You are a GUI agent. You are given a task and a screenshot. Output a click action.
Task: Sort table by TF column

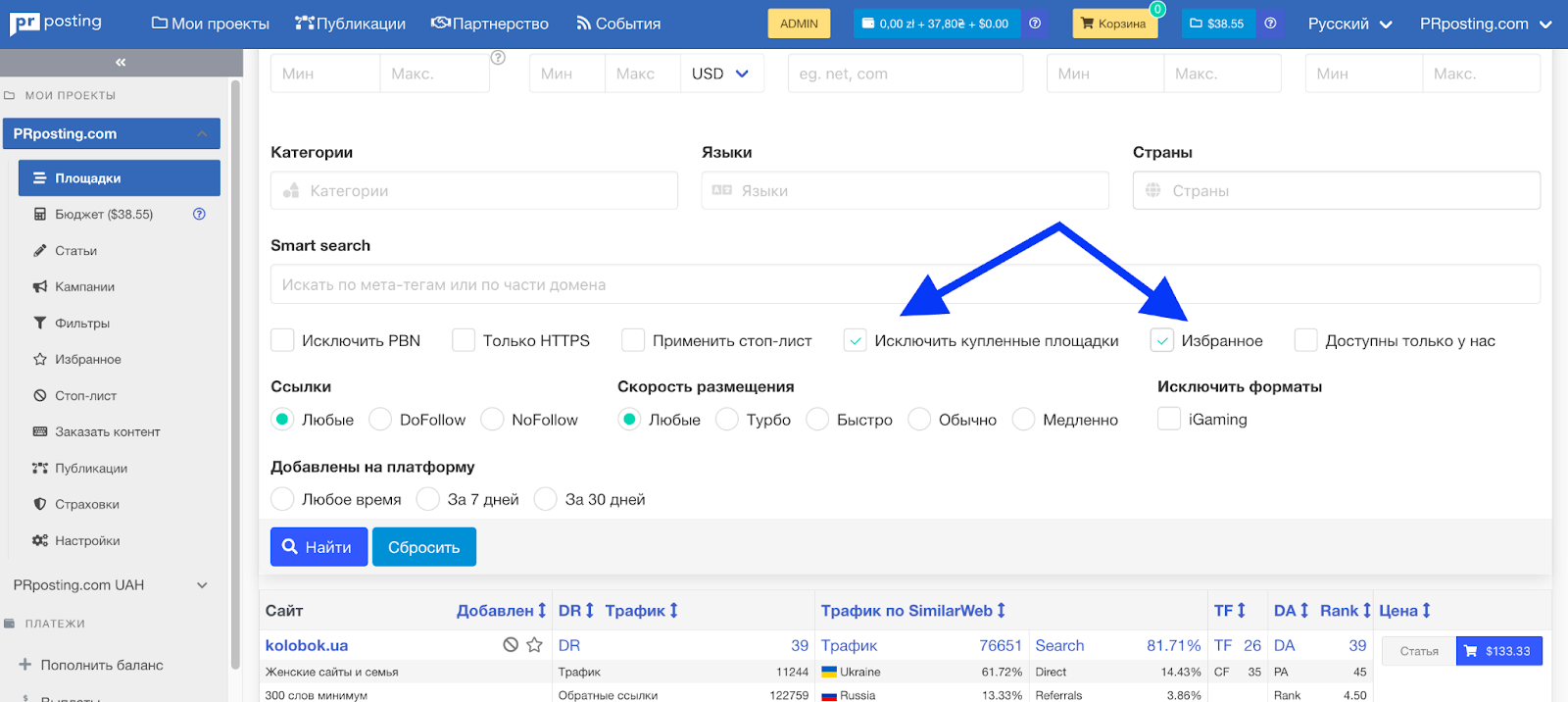tap(1230, 610)
